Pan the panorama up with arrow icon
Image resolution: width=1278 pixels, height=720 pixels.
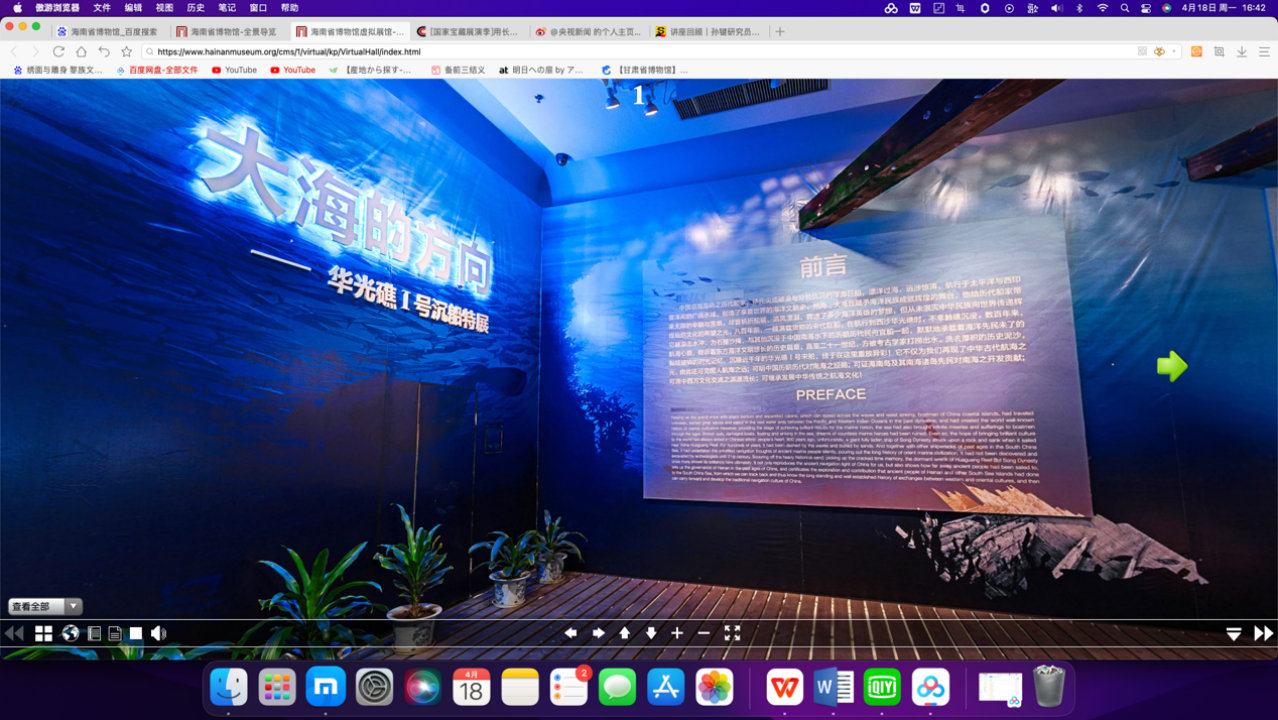click(x=624, y=633)
